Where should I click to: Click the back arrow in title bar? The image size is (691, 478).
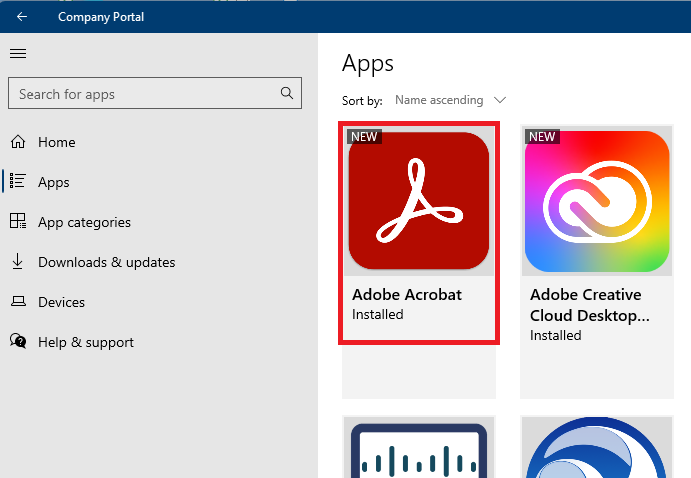coord(22,17)
